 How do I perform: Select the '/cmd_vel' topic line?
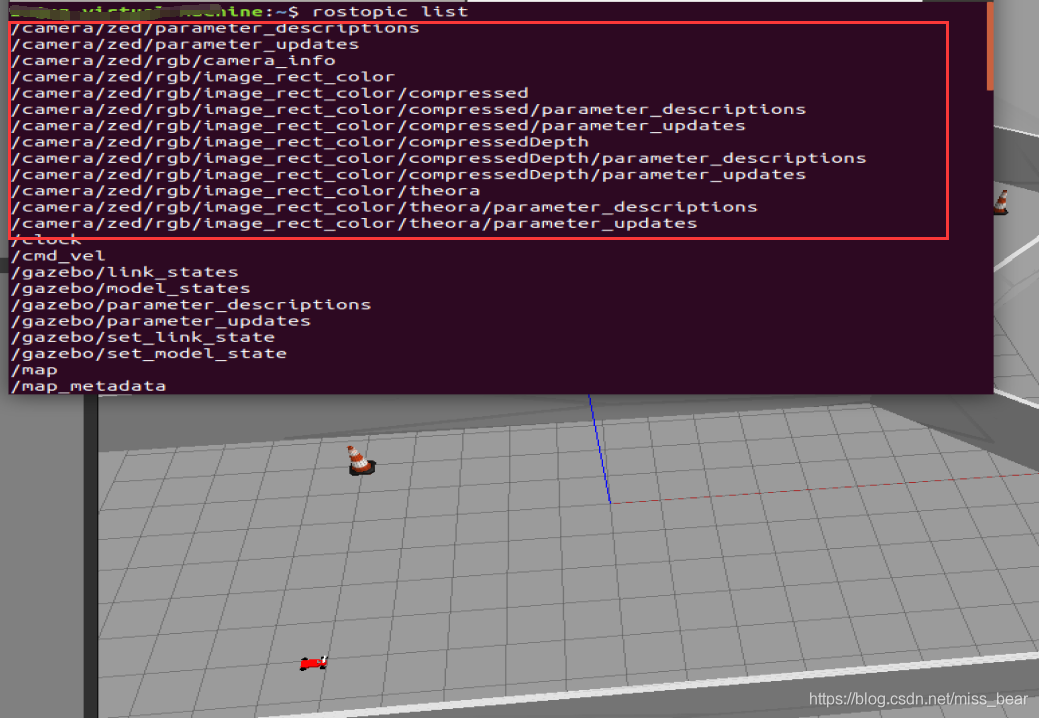coord(58,256)
